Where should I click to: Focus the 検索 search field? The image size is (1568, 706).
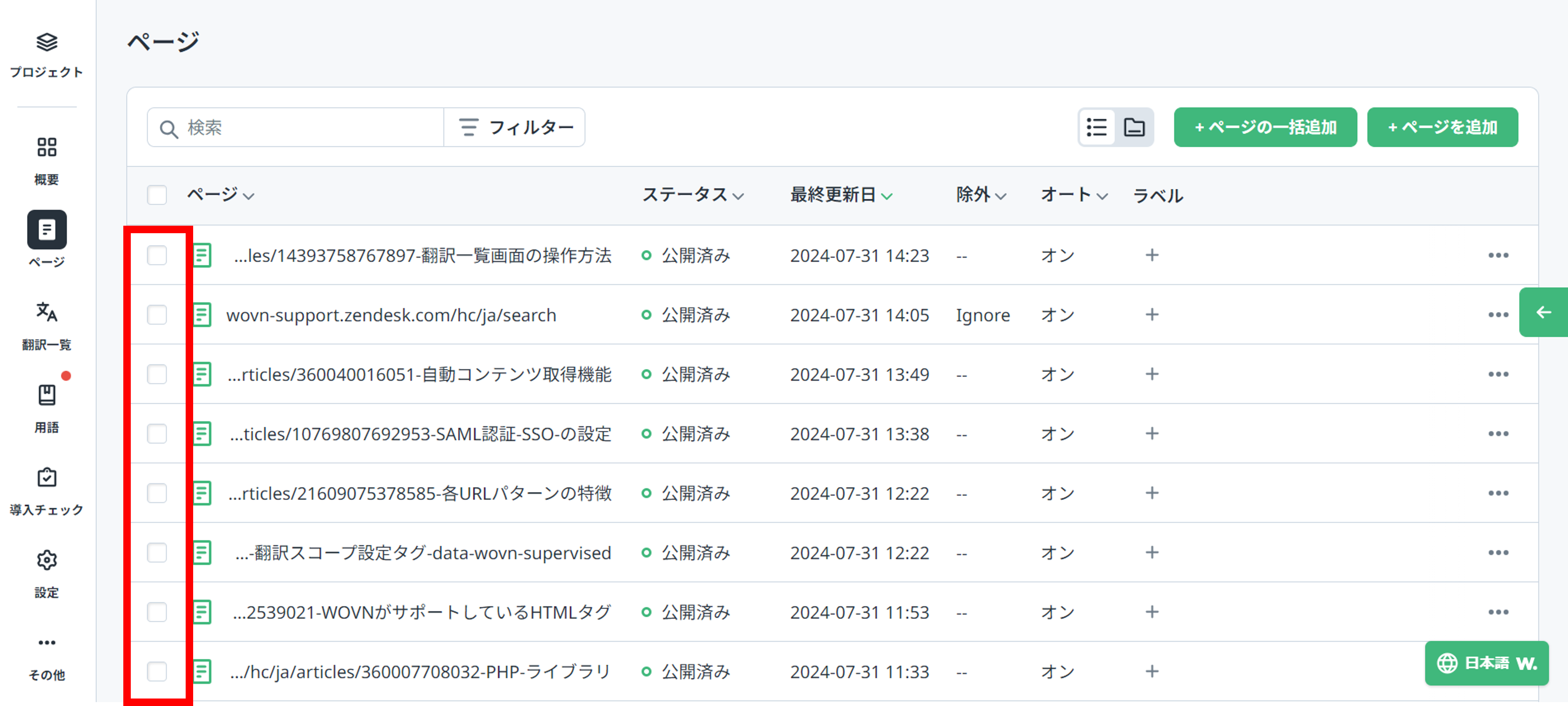tap(295, 127)
